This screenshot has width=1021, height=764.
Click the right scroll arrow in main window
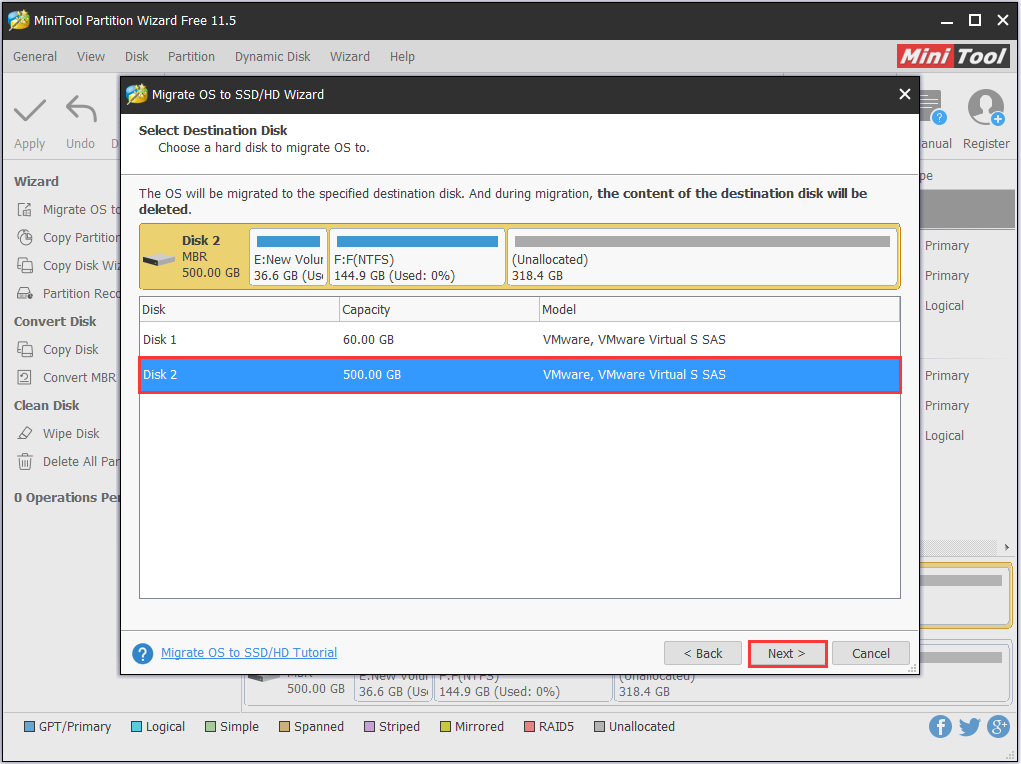coord(1007,548)
